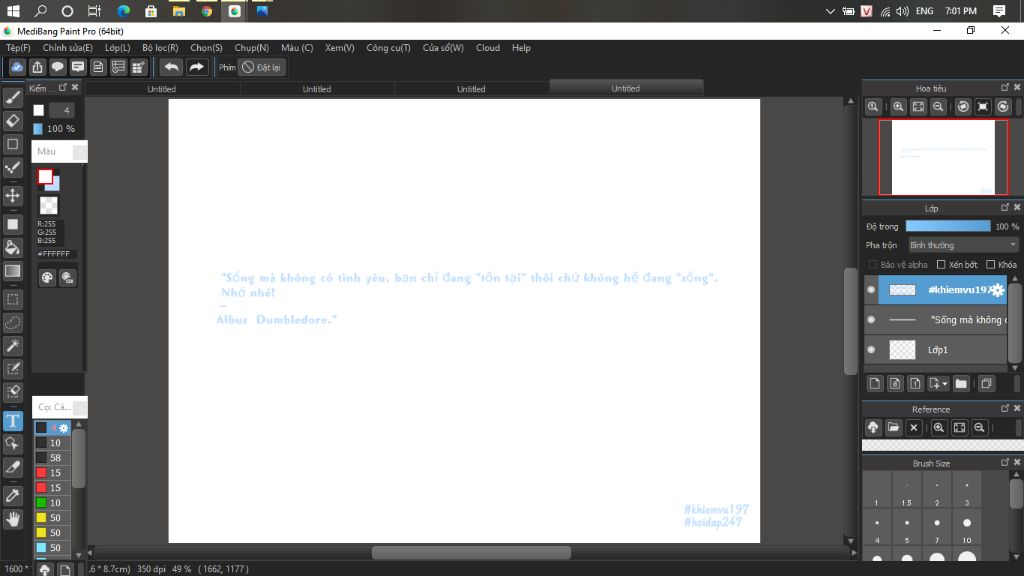The width and height of the screenshot is (1024, 576).
Task: Create a new layer folder
Action: 961,383
